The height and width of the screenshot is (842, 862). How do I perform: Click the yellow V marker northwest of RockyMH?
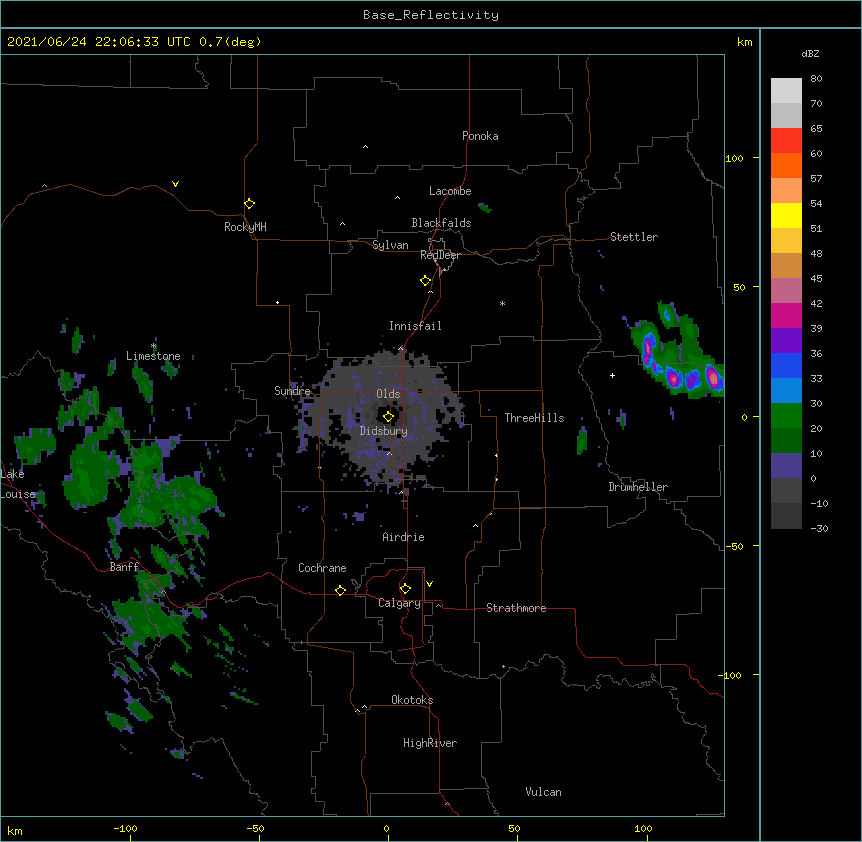tap(175, 184)
